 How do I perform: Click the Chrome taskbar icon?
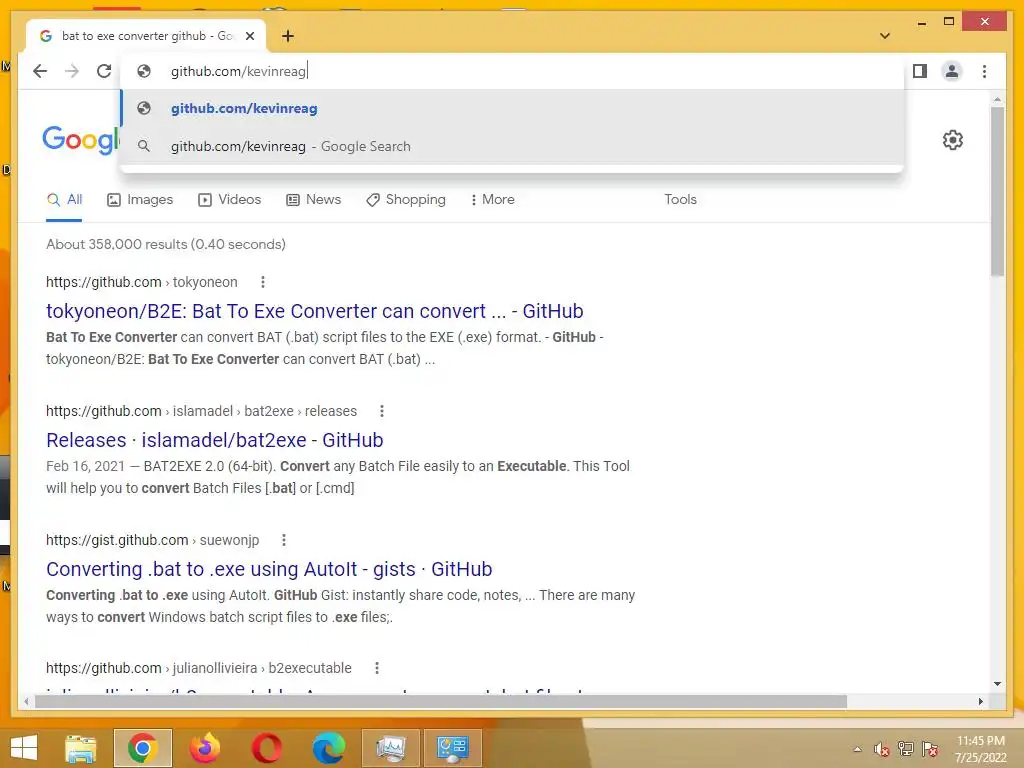click(143, 748)
